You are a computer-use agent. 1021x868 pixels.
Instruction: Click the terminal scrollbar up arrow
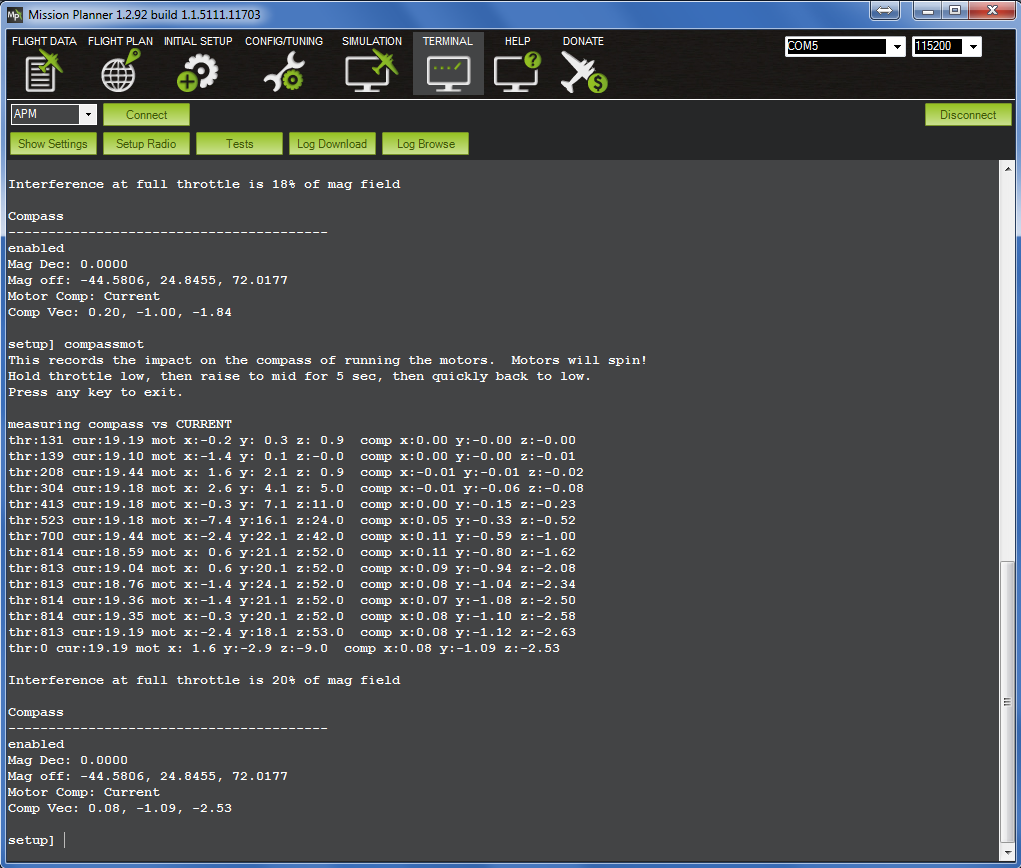pyautogui.click(x=1007, y=168)
